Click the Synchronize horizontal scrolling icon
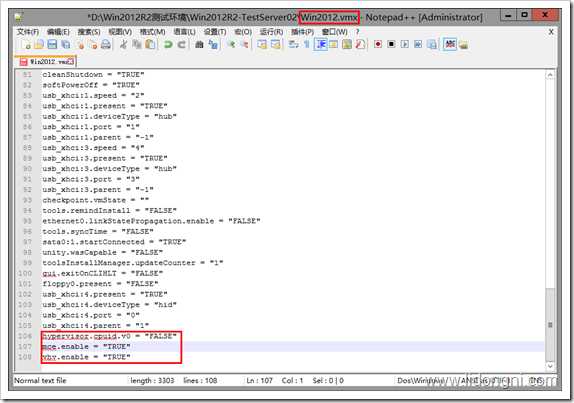 pos(275,45)
